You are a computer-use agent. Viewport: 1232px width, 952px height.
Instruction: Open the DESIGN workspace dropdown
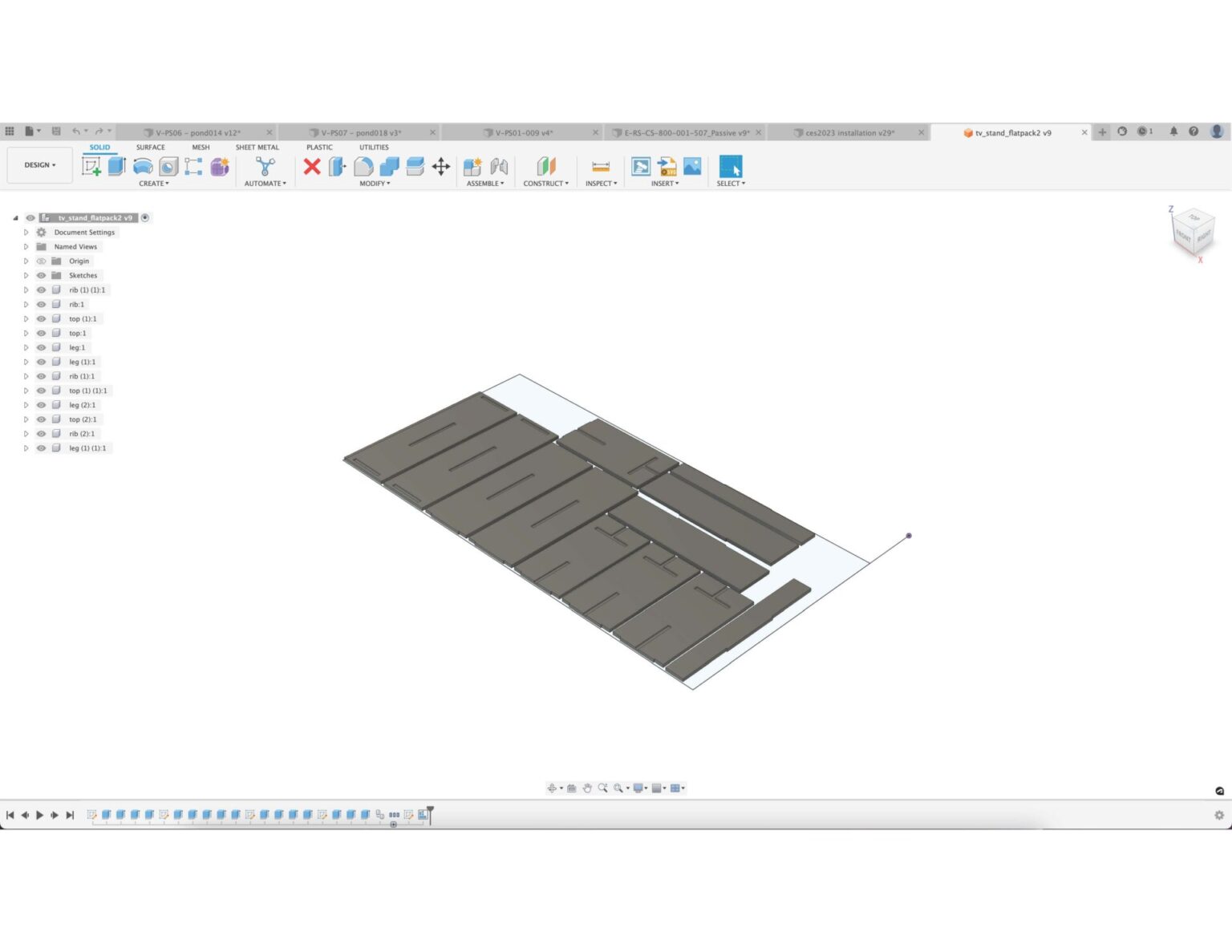pyautogui.click(x=39, y=164)
